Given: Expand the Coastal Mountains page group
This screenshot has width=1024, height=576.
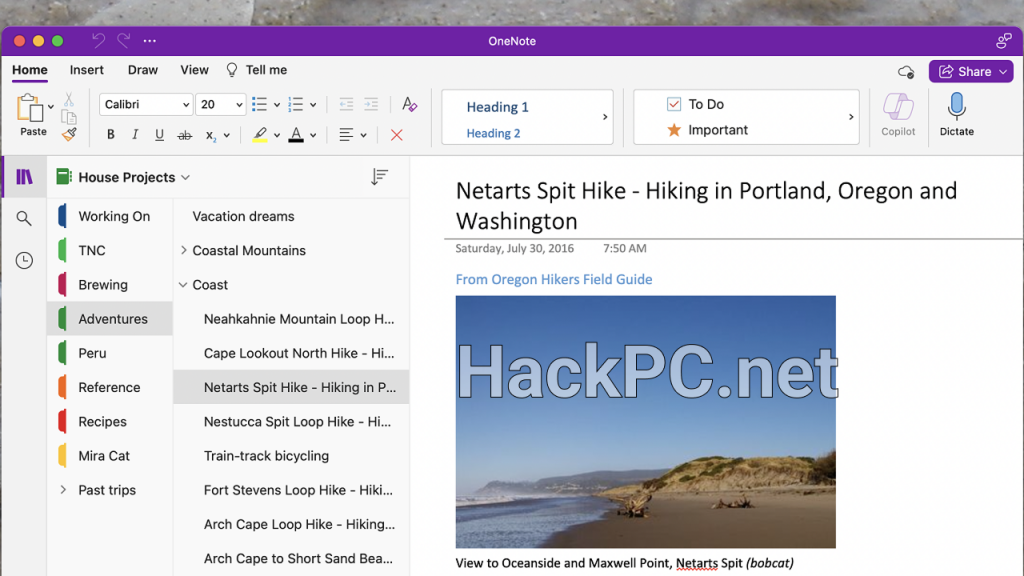Looking at the screenshot, I should pos(184,251).
